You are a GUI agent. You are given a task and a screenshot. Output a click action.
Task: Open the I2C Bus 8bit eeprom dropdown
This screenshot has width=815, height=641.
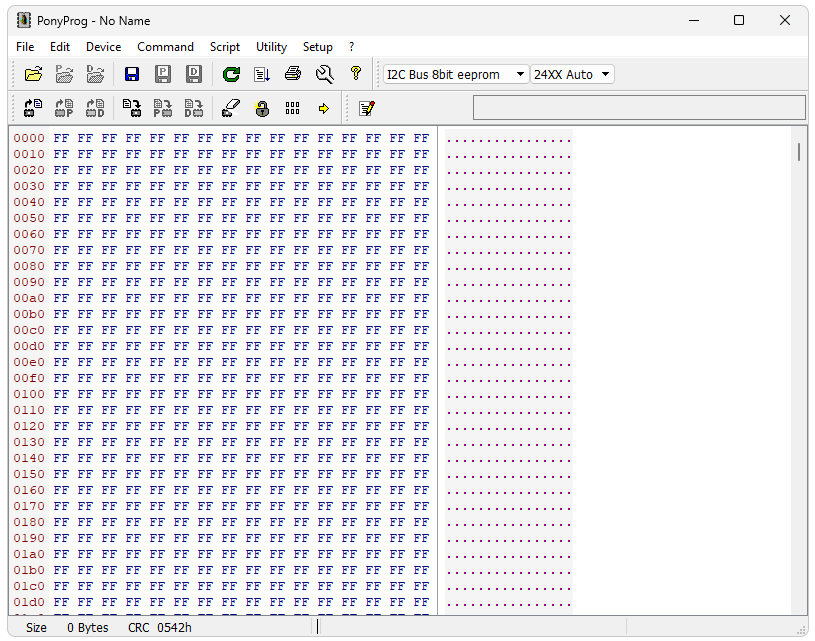click(x=456, y=74)
